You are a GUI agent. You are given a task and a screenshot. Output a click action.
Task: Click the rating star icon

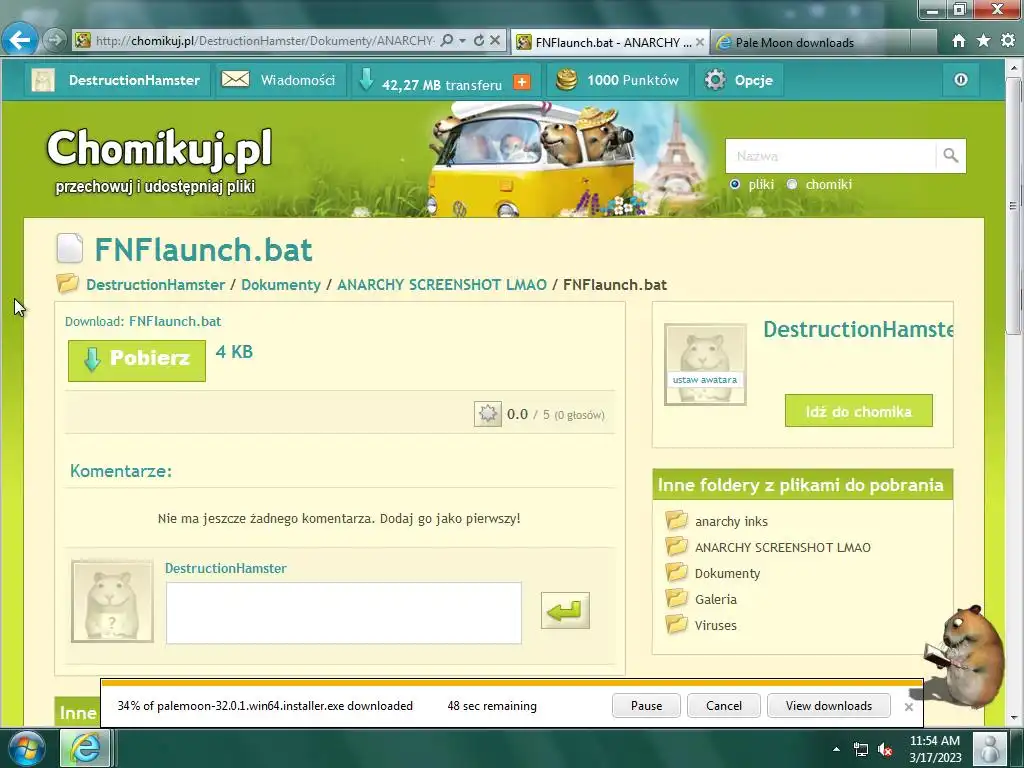click(488, 414)
